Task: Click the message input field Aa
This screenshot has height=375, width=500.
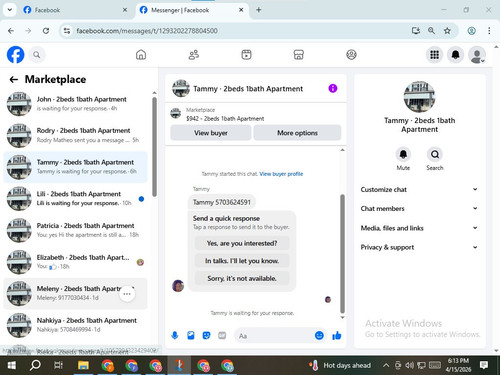Action: click(x=274, y=336)
